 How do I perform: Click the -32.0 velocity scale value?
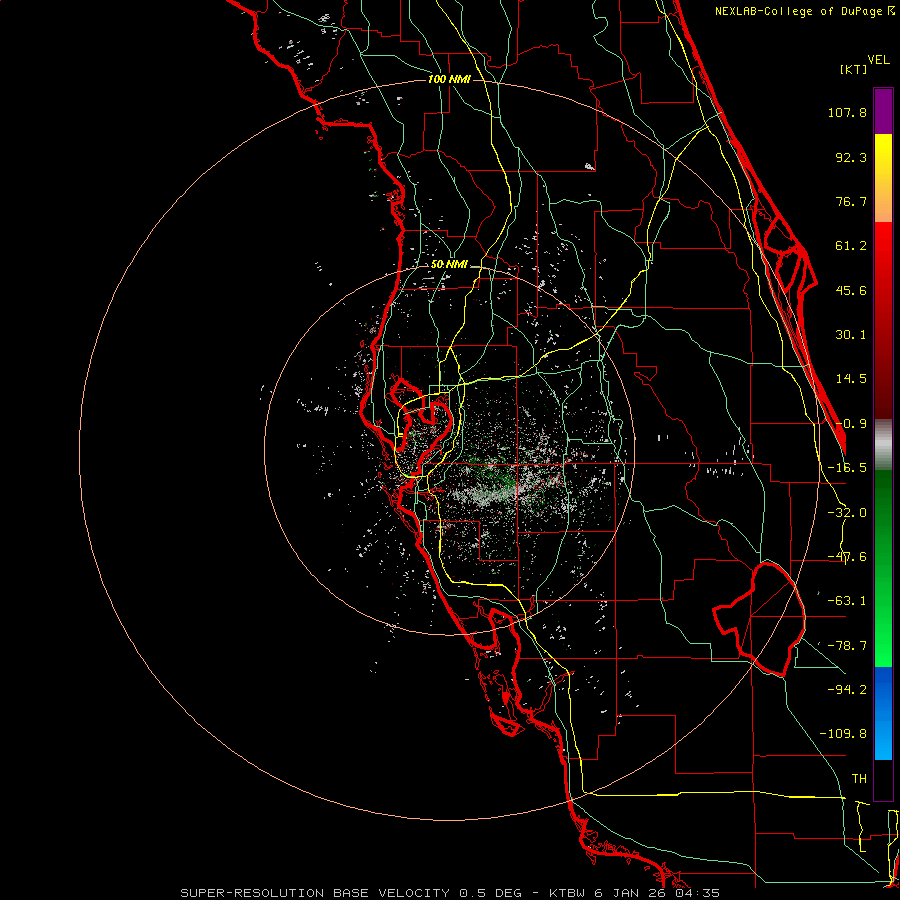click(847, 513)
